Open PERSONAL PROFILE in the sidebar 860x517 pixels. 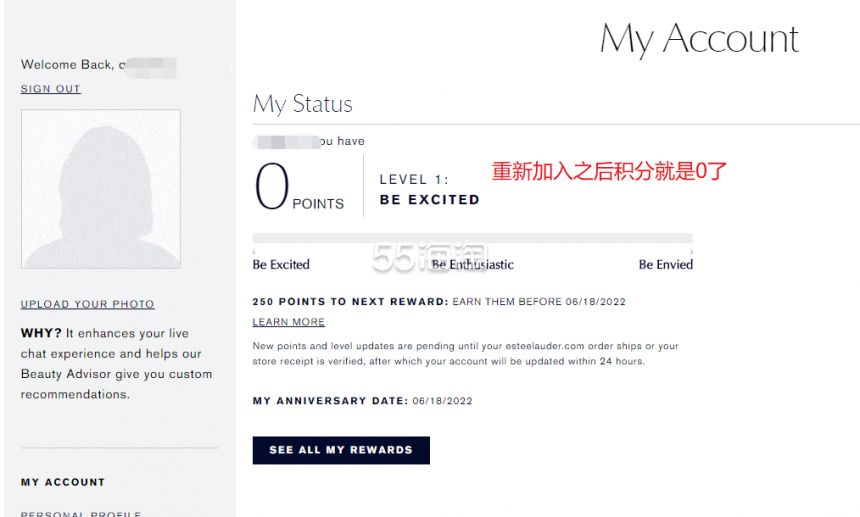pyautogui.click(x=81, y=514)
